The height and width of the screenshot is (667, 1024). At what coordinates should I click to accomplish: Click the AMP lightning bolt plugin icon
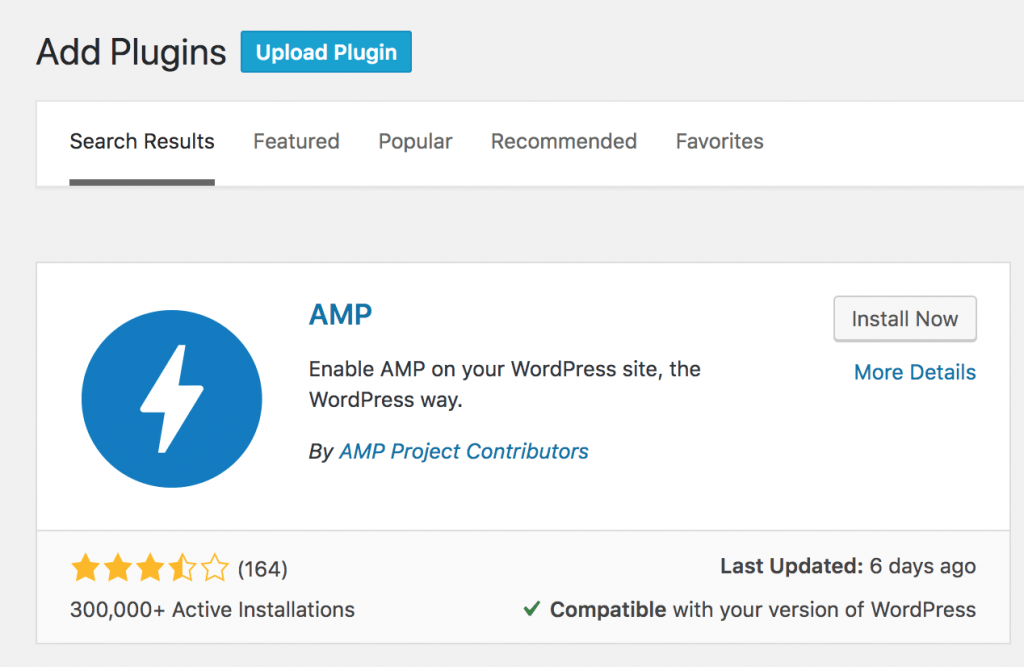coord(172,399)
